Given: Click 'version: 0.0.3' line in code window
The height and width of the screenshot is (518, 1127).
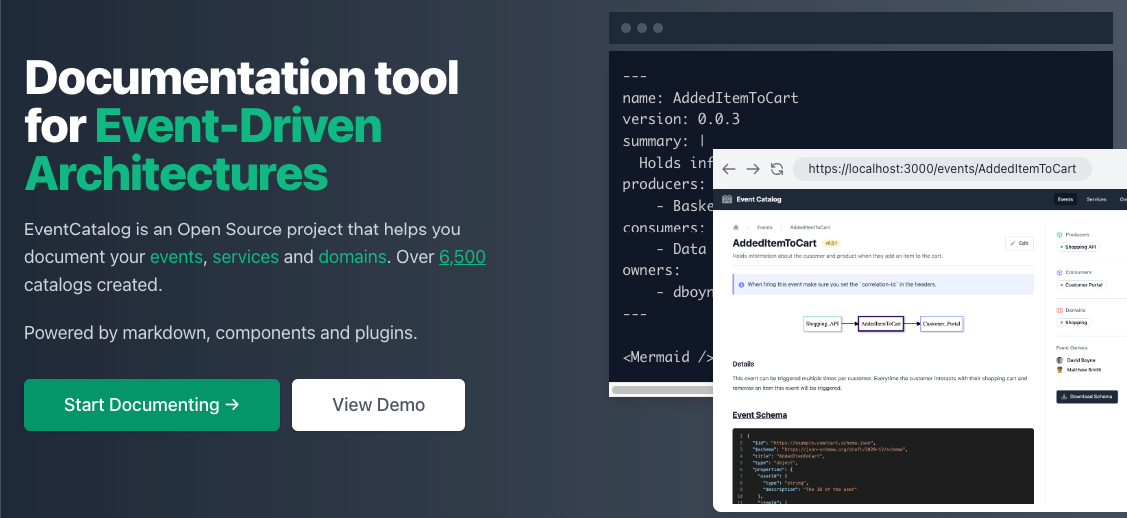Looking at the screenshot, I should 681,119.
